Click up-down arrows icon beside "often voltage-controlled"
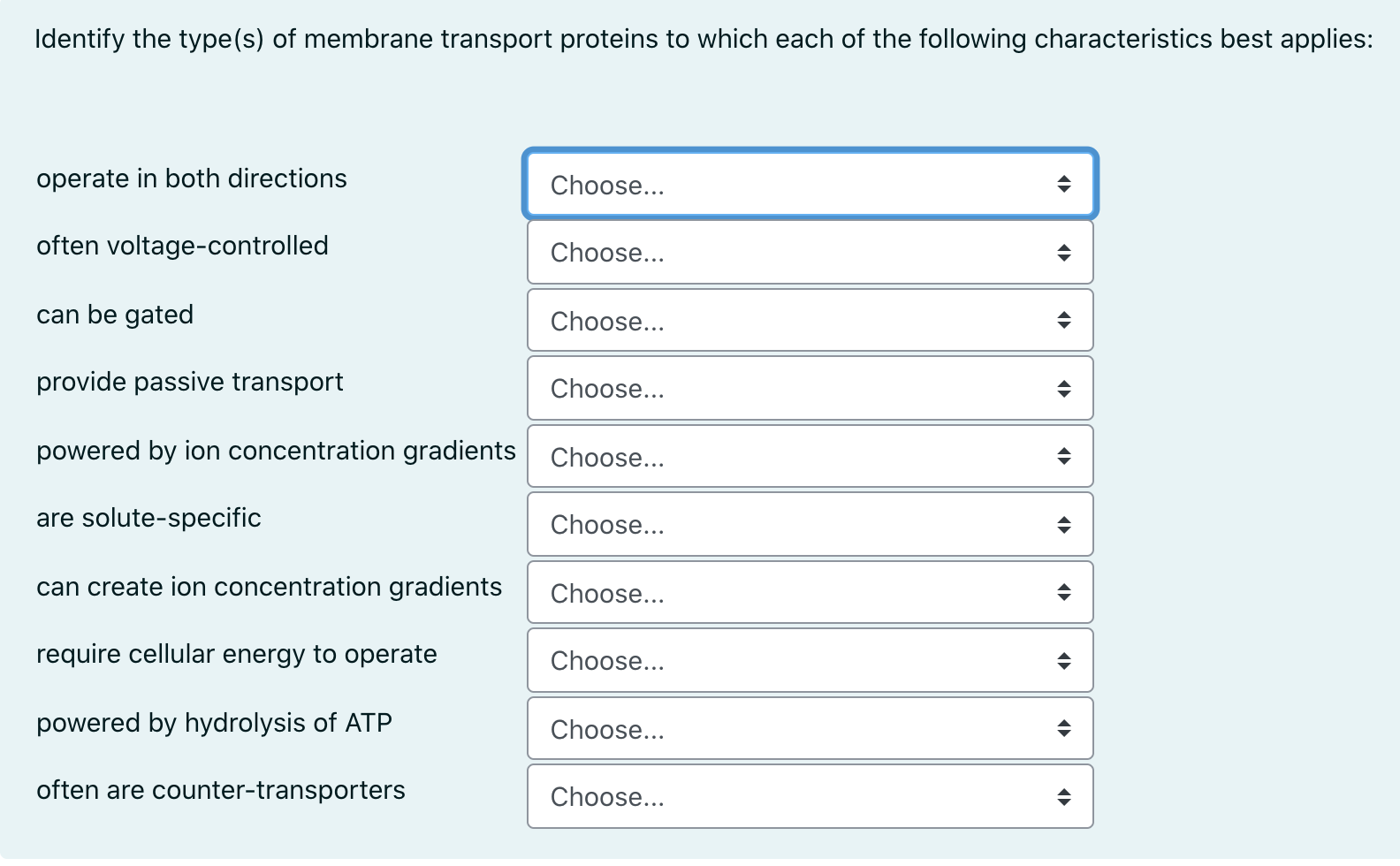 pyautogui.click(x=1064, y=253)
